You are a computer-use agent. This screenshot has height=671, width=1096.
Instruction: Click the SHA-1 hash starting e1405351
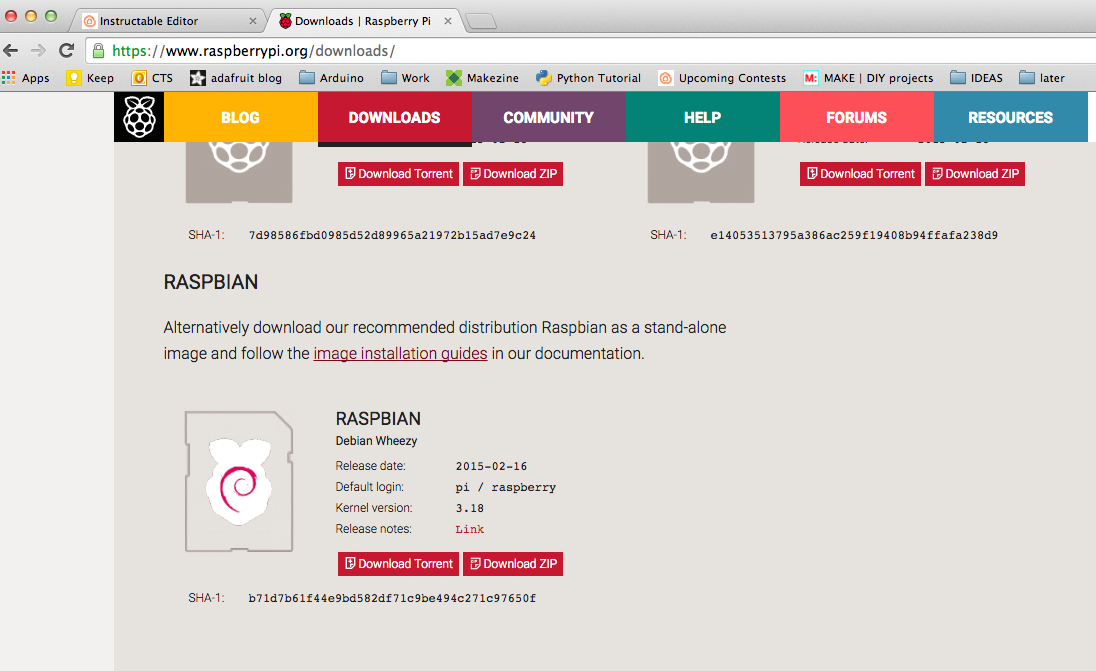tap(854, 236)
